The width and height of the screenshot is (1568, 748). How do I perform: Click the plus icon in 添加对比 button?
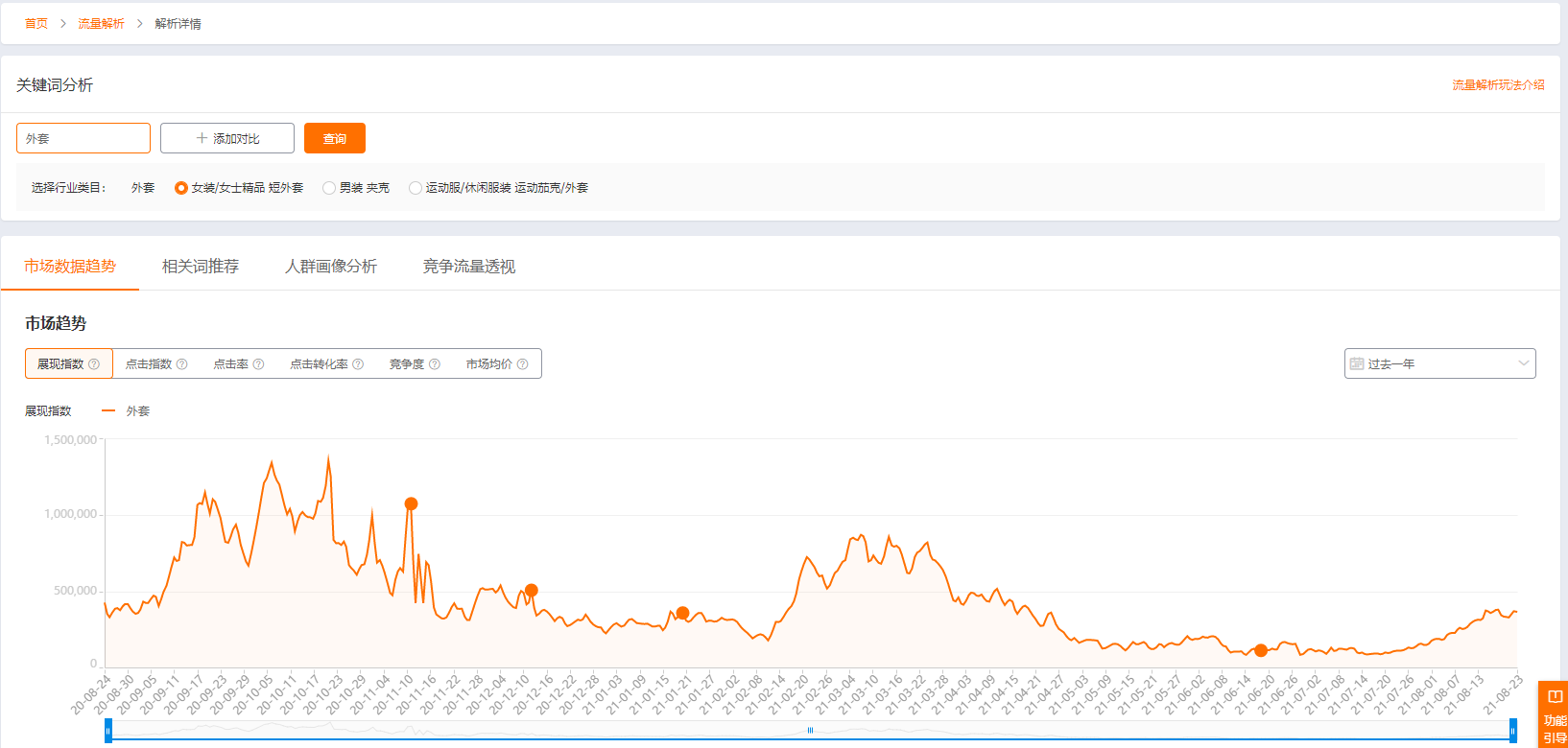tap(202, 138)
